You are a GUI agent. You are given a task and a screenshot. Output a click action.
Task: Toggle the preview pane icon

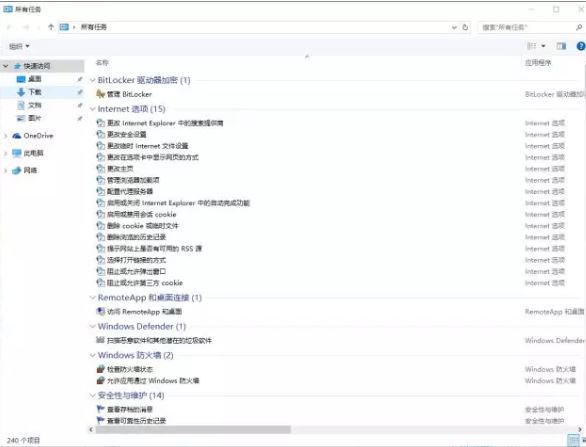(x=561, y=46)
